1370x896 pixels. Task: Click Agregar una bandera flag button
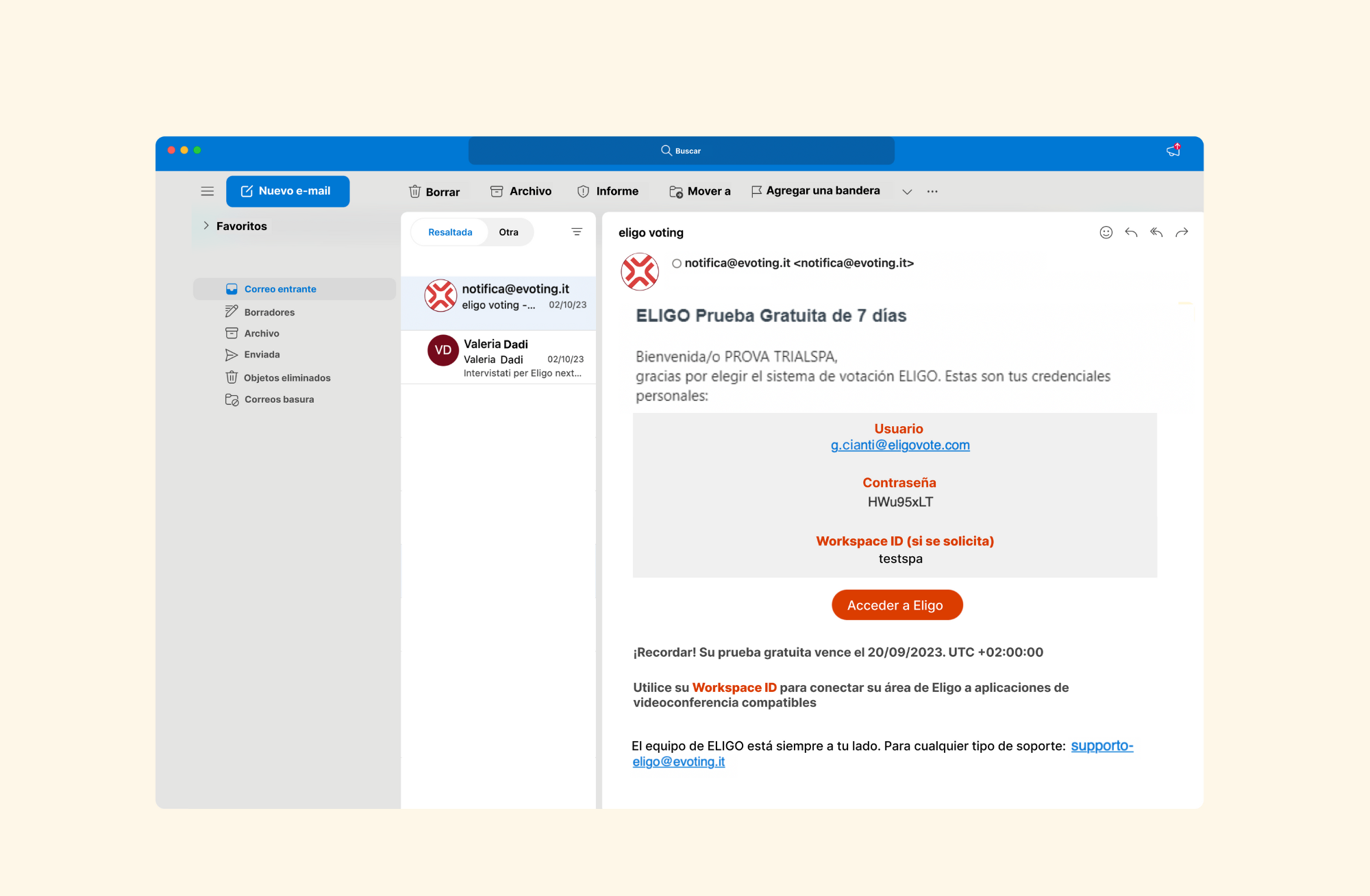point(816,190)
